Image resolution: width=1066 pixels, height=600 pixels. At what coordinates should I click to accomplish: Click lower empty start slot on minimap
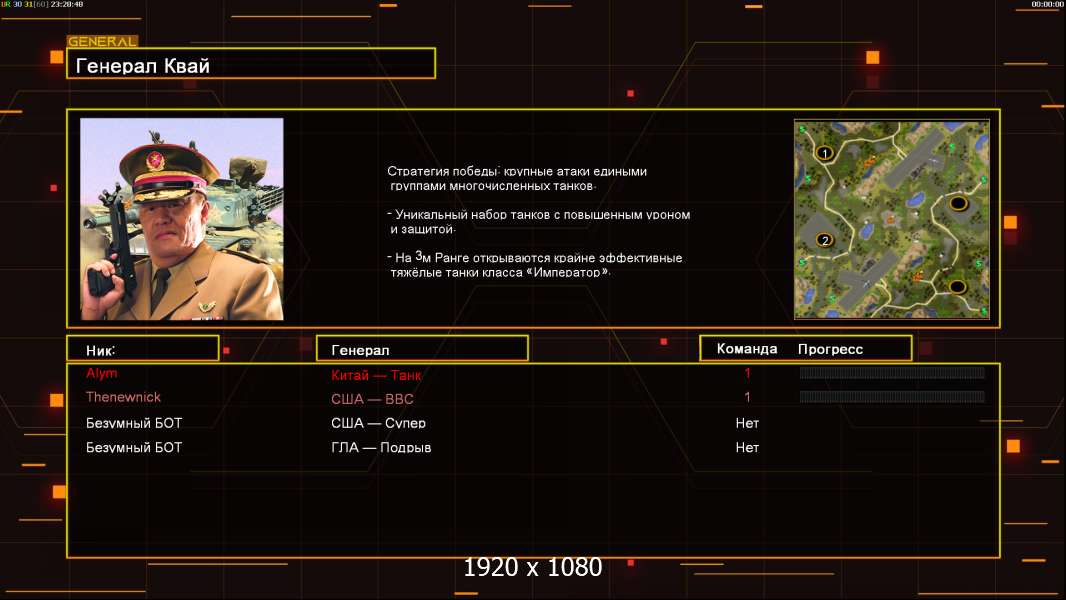(x=957, y=287)
